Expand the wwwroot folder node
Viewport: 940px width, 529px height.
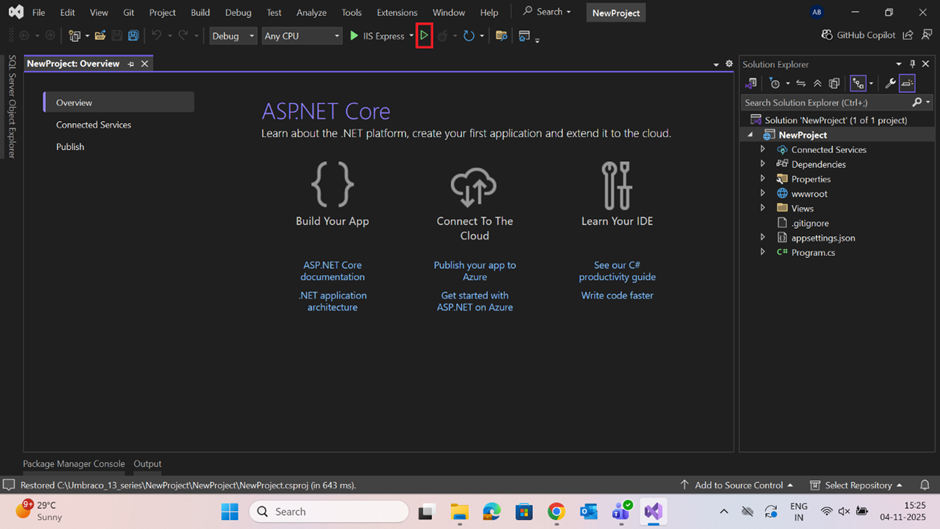(763, 194)
